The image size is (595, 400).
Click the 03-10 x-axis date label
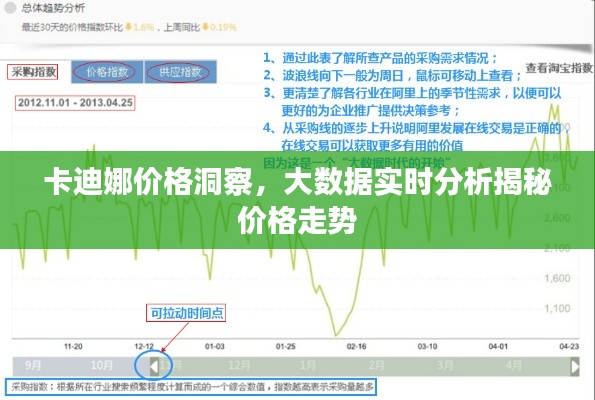(427, 346)
